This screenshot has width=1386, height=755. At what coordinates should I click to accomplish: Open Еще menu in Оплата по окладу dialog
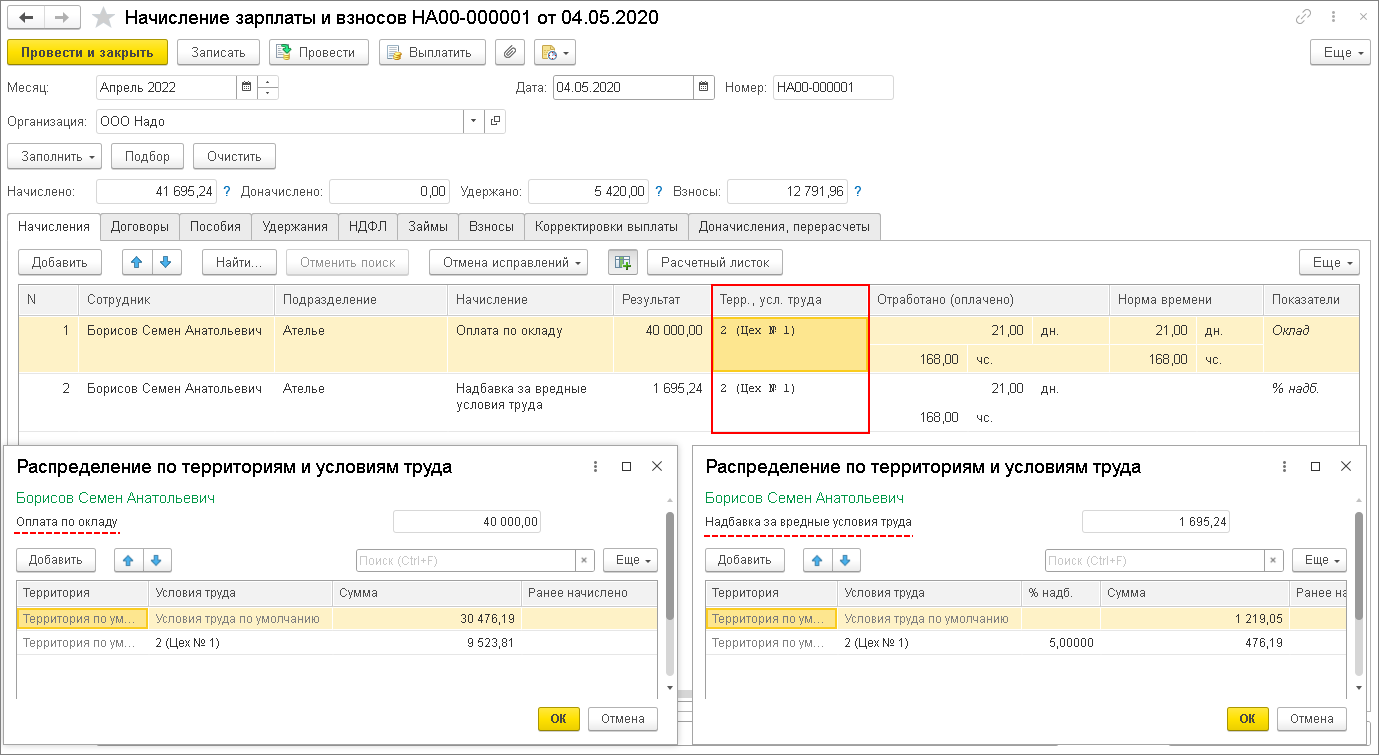[x=630, y=560]
